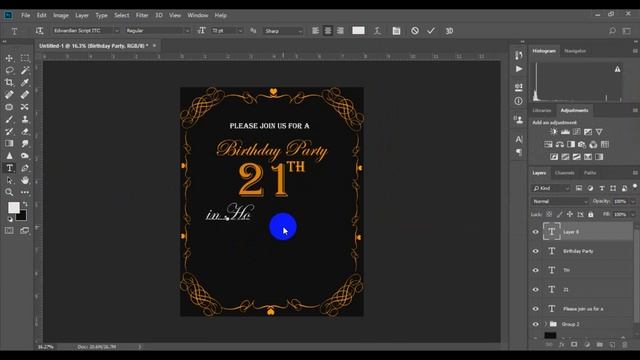The image size is (640, 360).
Task: Click the text color swatch
Action: coord(358,31)
